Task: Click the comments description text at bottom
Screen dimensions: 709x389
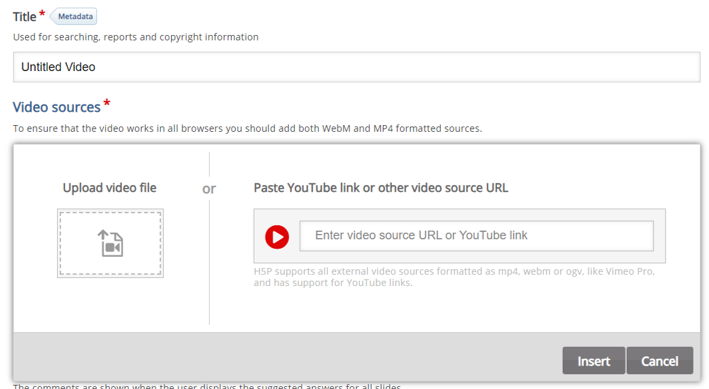Action: click(207, 386)
